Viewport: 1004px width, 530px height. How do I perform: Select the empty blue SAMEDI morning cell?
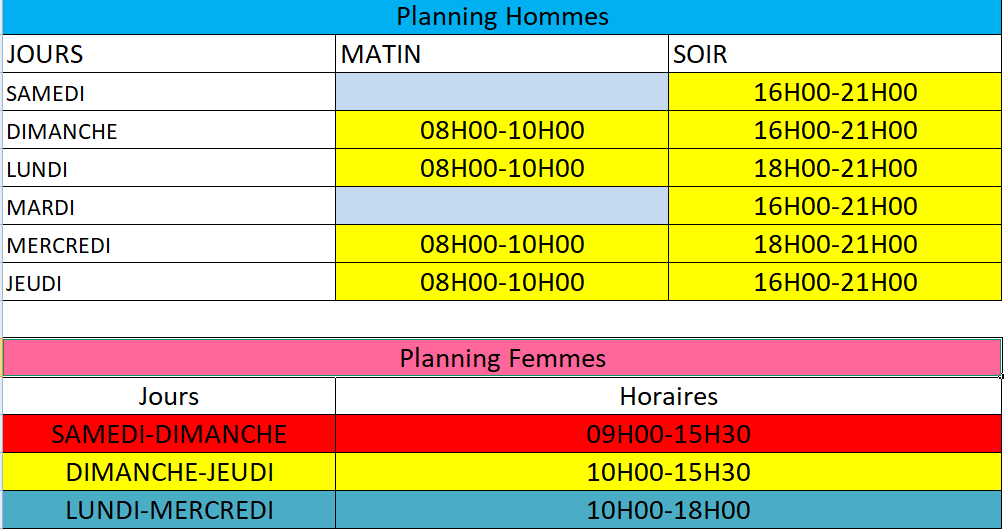pos(501,93)
